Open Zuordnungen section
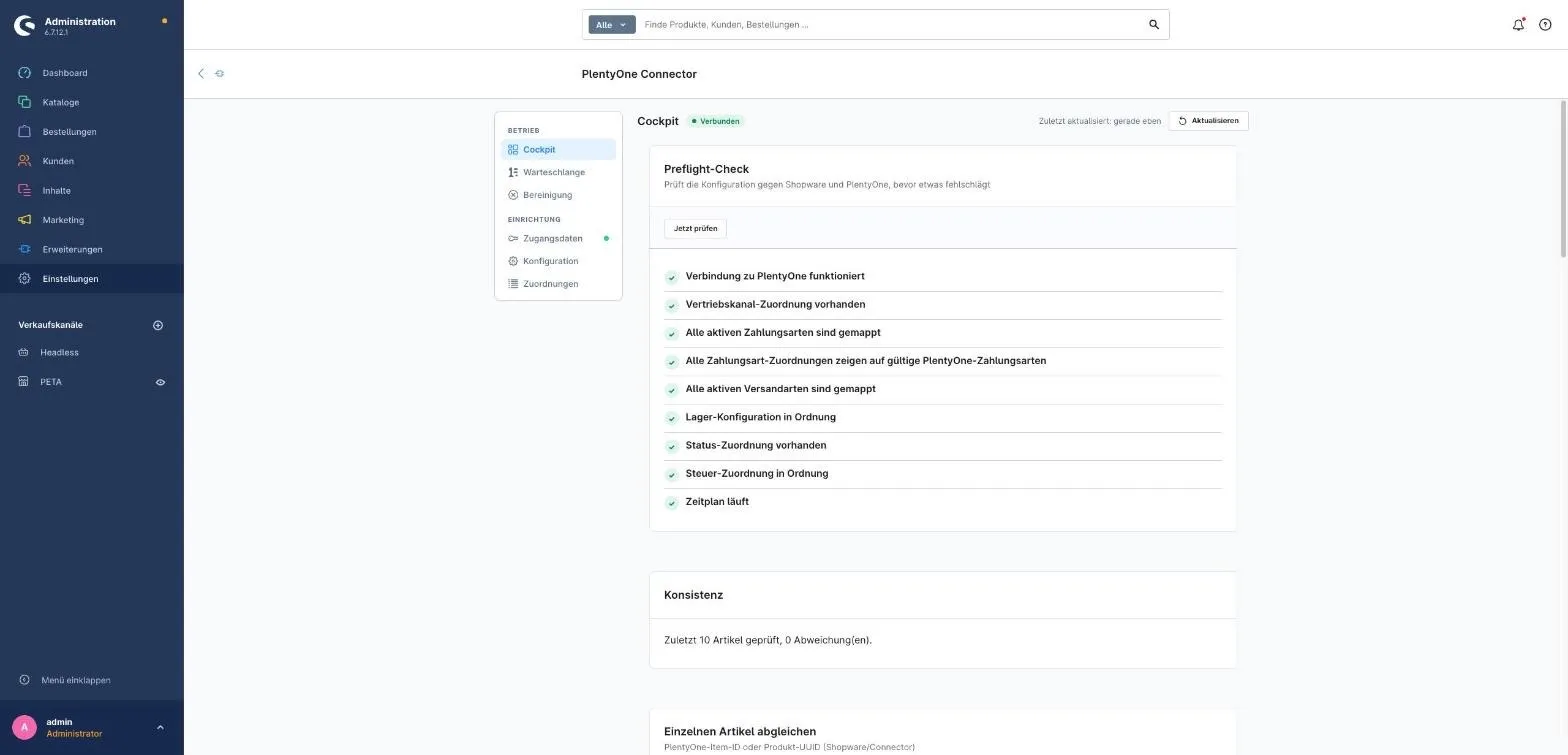Screen dimensions: 1568x755 pyautogui.click(x=558, y=284)
